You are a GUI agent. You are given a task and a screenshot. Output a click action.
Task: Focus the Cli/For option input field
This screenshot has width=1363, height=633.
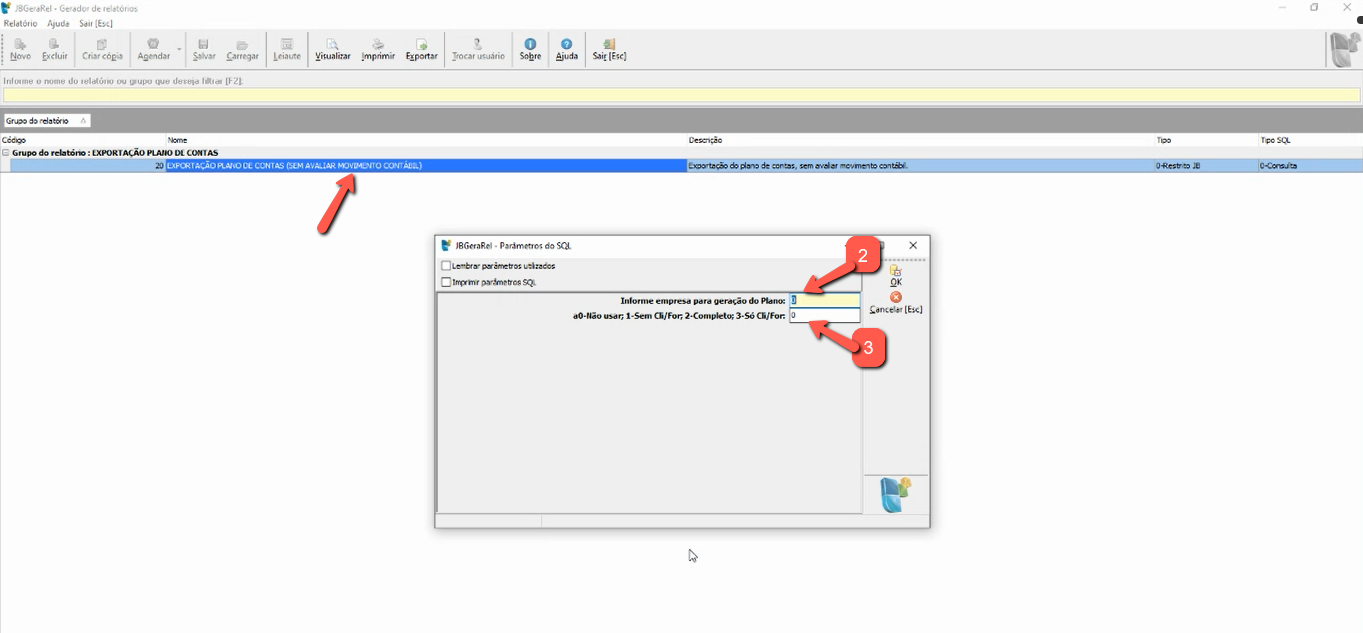point(824,316)
